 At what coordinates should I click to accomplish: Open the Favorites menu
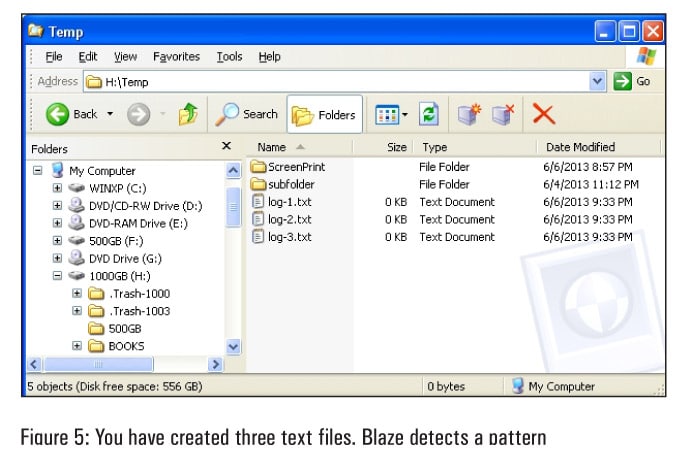(x=176, y=57)
